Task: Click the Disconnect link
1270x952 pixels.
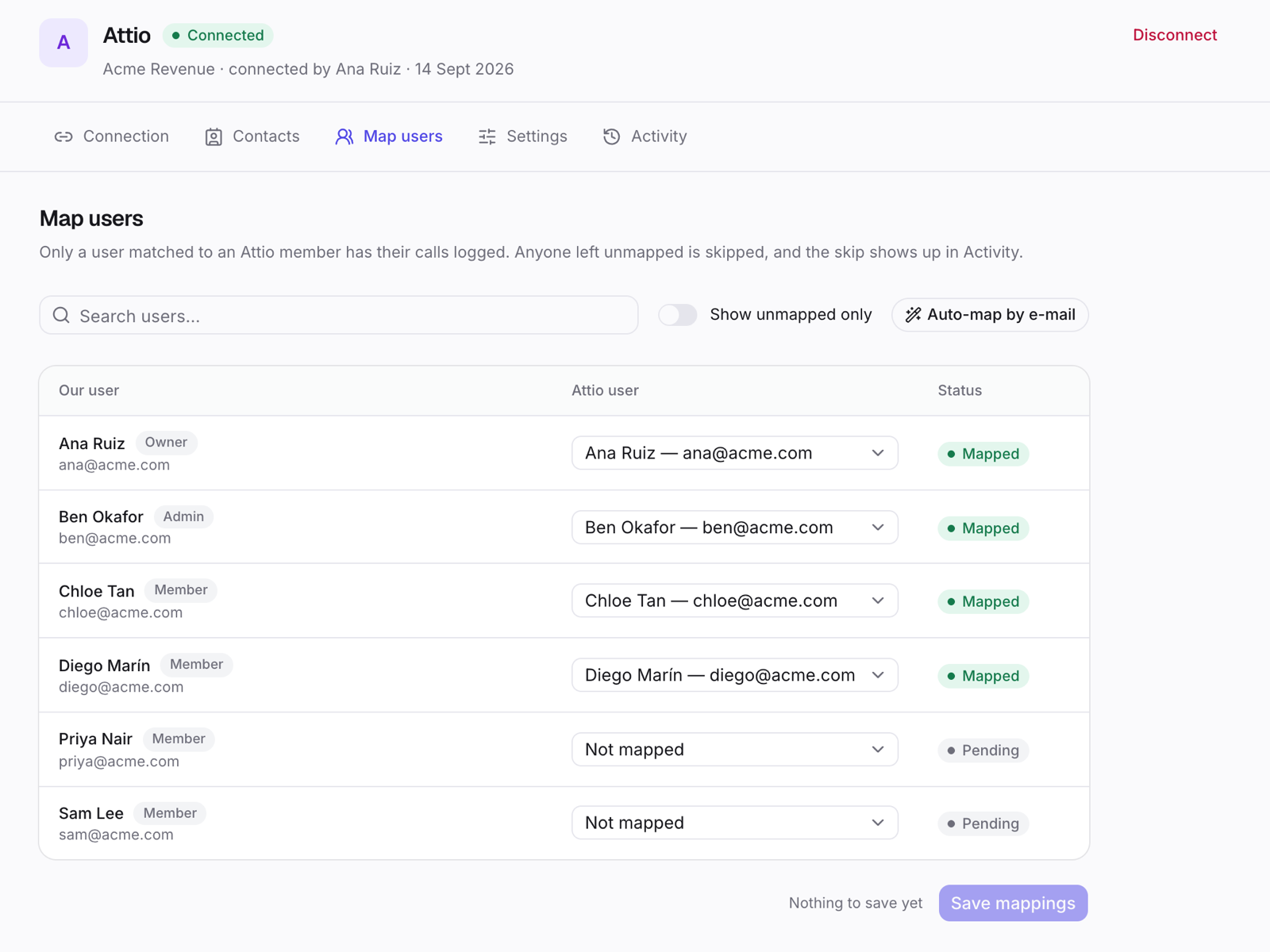Action: pos(1175,35)
